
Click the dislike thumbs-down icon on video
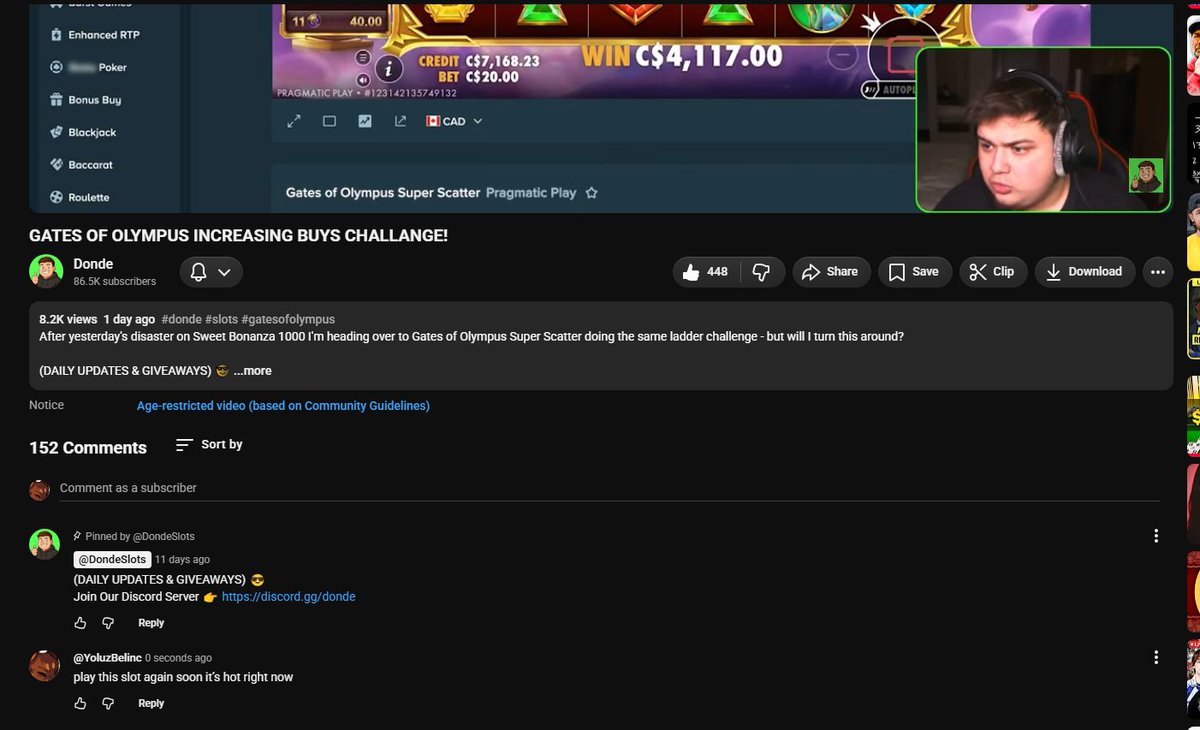pyautogui.click(x=761, y=272)
